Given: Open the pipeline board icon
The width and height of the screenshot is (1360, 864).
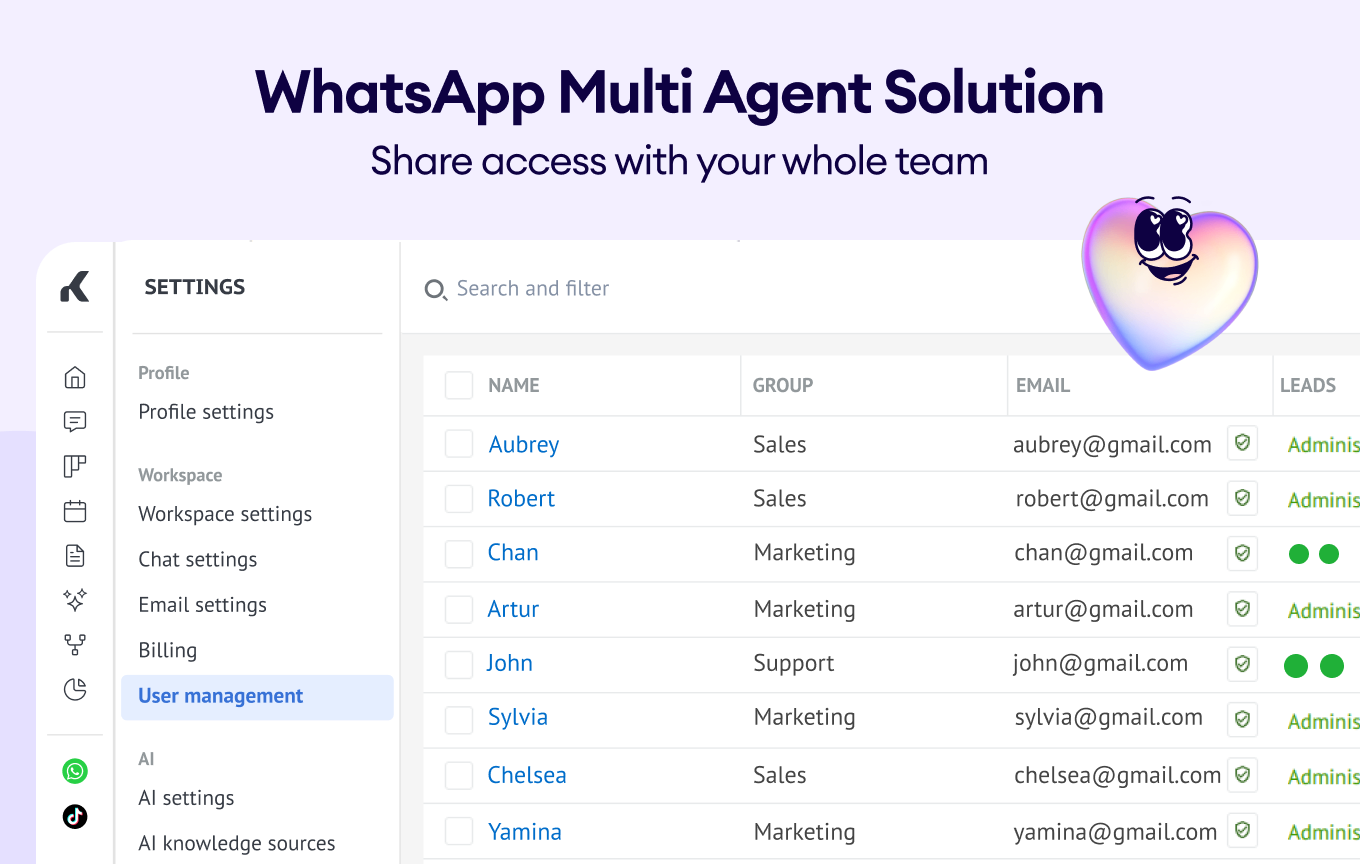Looking at the screenshot, I should click(75, 466).
